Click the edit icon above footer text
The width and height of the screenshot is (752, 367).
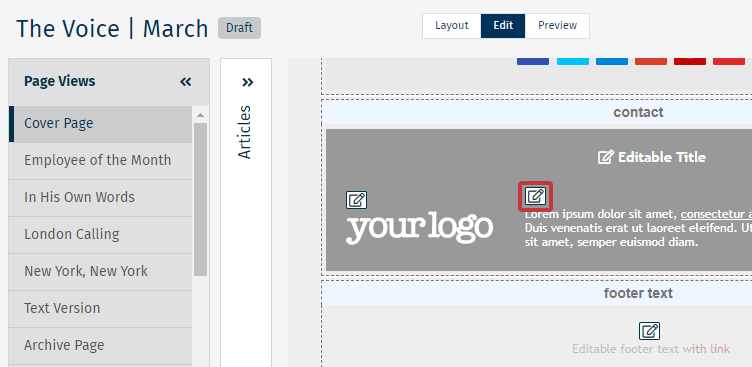tap(649, 331)
